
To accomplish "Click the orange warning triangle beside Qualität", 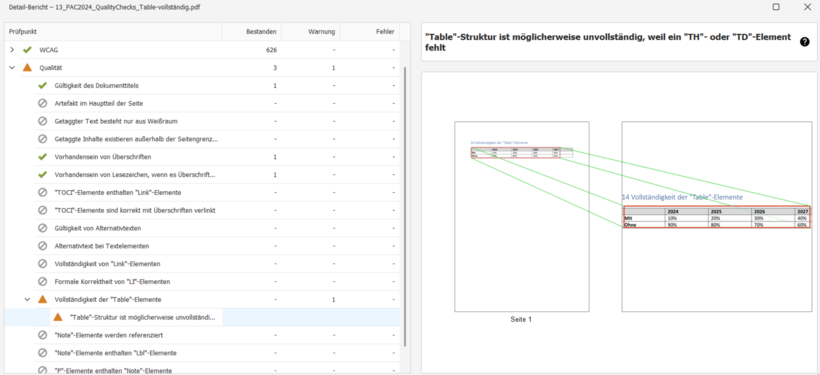I will [x=28, y=67].
